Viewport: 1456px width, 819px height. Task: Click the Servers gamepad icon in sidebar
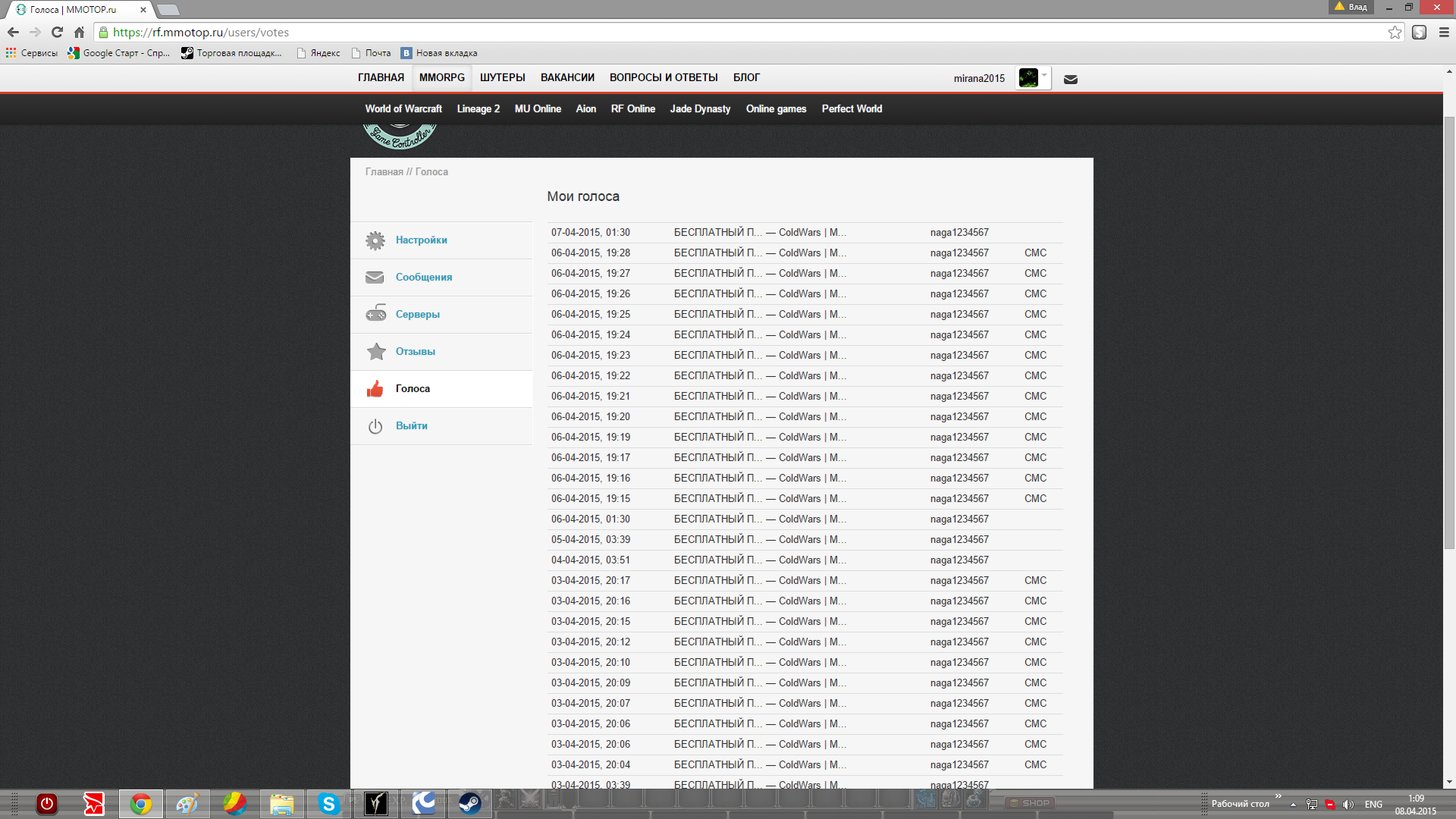(x=375, y=314)
